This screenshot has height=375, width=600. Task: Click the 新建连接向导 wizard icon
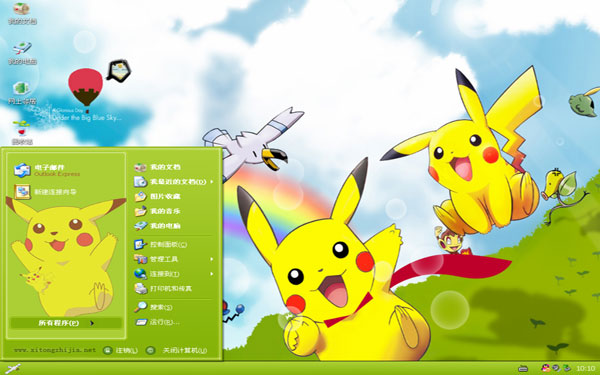pyautogui.click(x=22, y=192)
